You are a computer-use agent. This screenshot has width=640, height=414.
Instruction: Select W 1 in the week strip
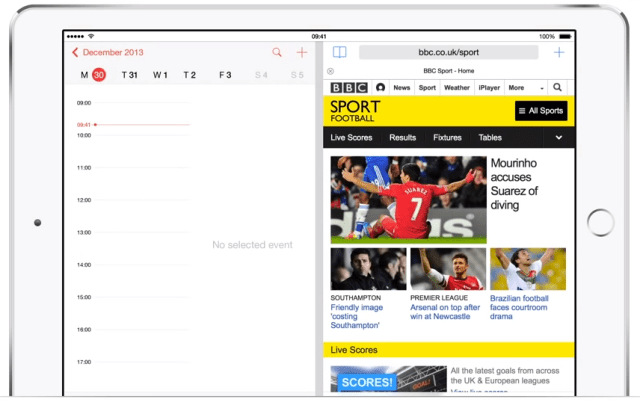coord(160,75)
